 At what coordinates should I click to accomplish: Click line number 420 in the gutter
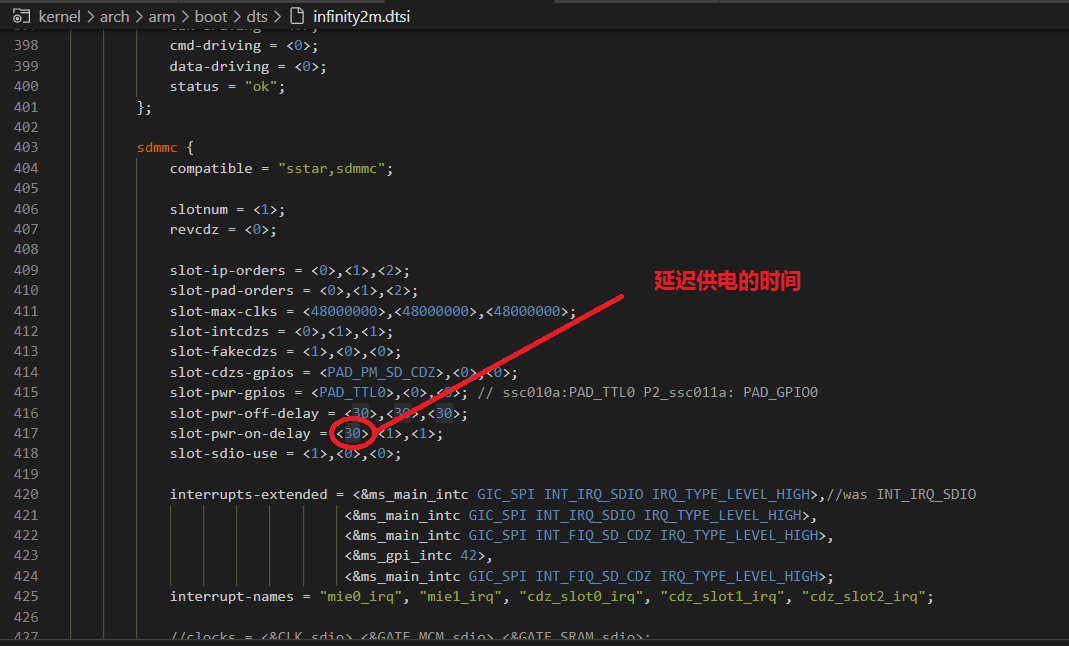[x=25, y=494]
